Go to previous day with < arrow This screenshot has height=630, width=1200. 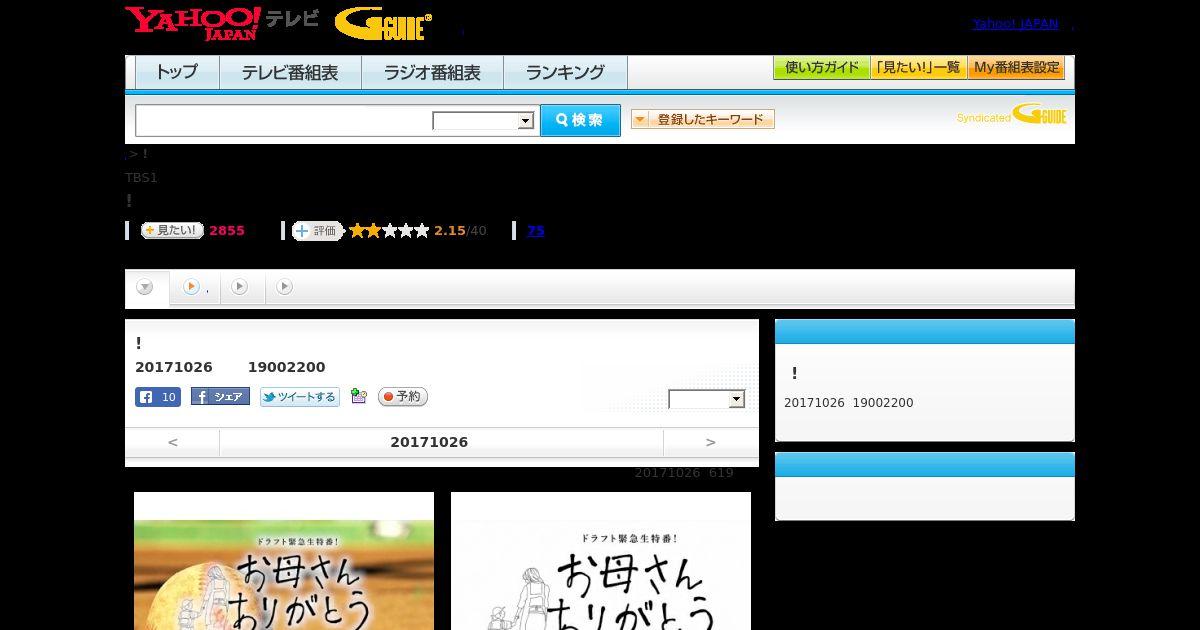(x=173, y=442)
